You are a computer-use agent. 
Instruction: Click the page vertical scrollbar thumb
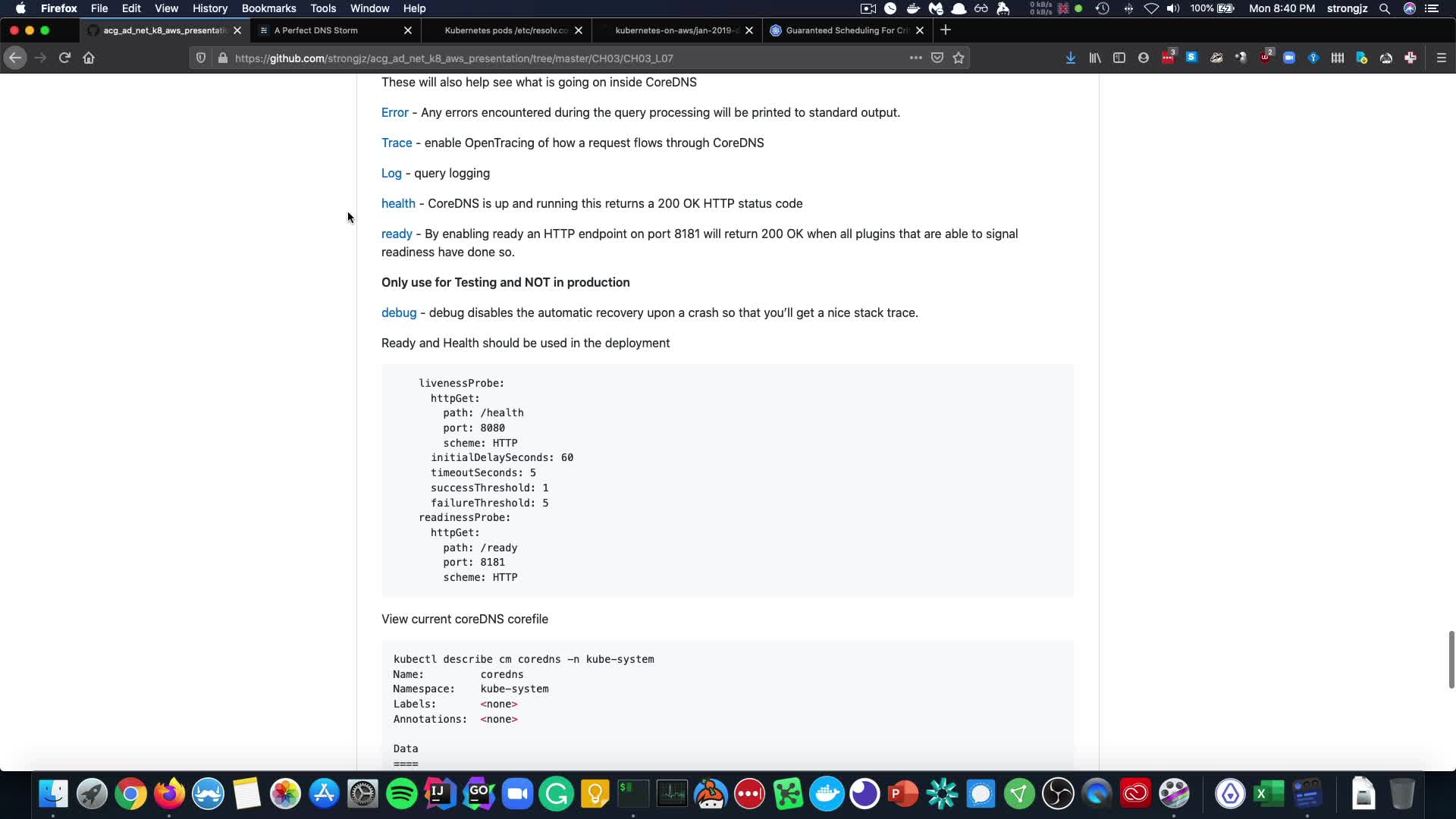point(1451,659)
